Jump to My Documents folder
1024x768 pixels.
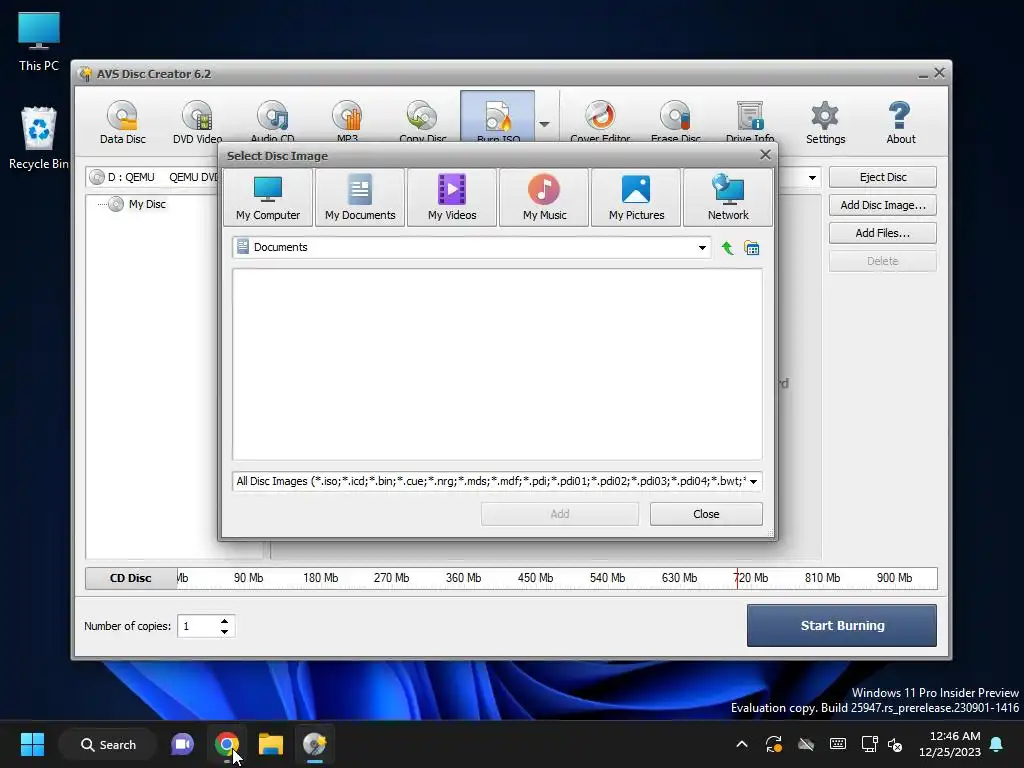(x=360, y=198)
